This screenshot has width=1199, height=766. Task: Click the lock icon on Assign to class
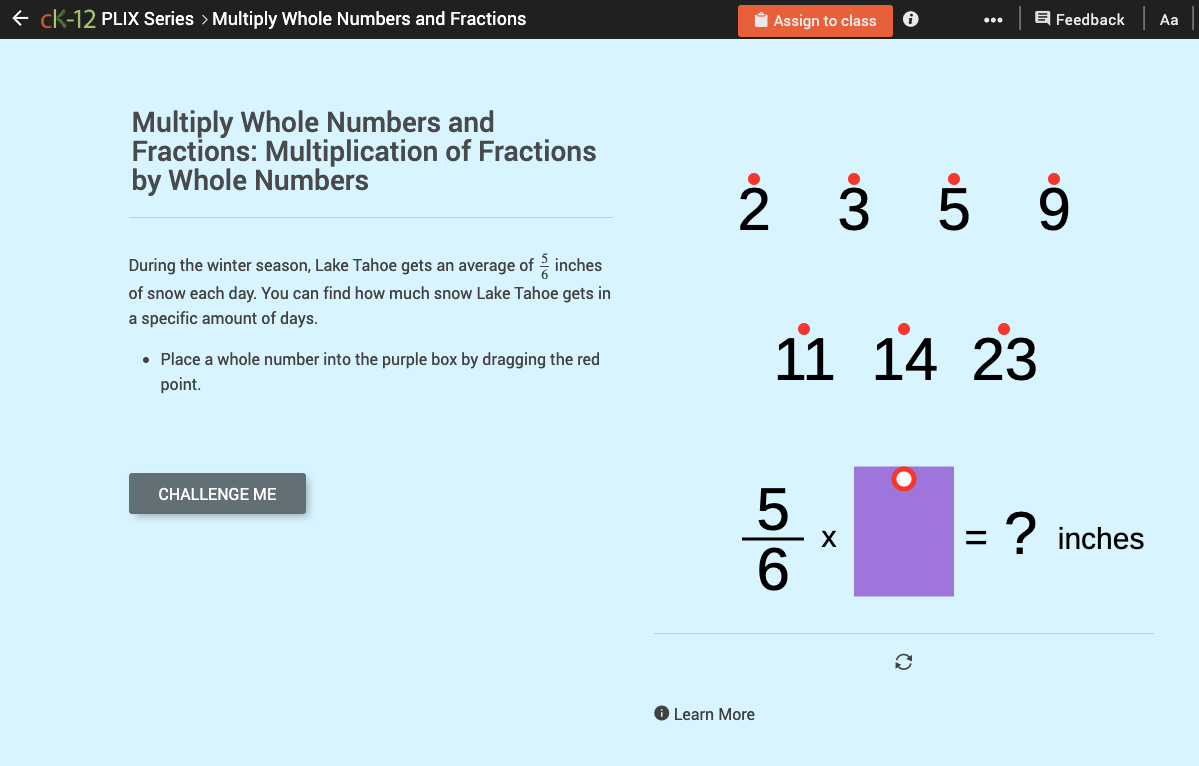point(760,19)
